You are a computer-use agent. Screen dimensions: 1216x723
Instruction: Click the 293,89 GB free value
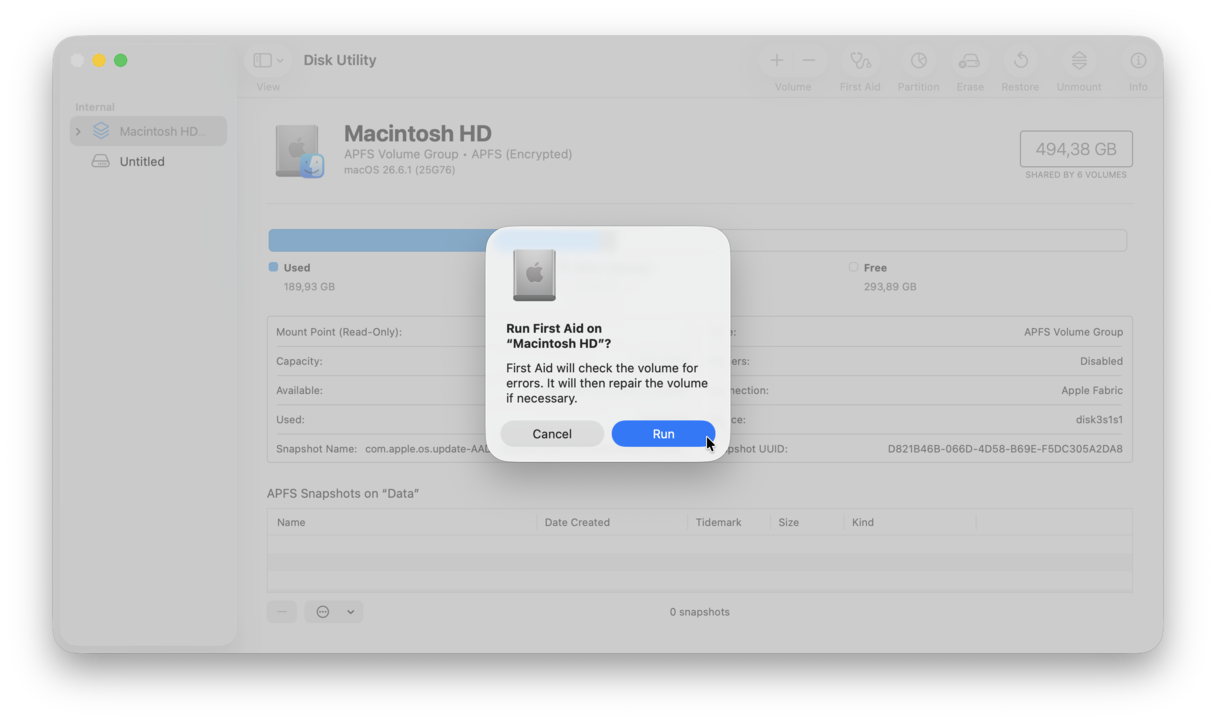coord(890,287)
